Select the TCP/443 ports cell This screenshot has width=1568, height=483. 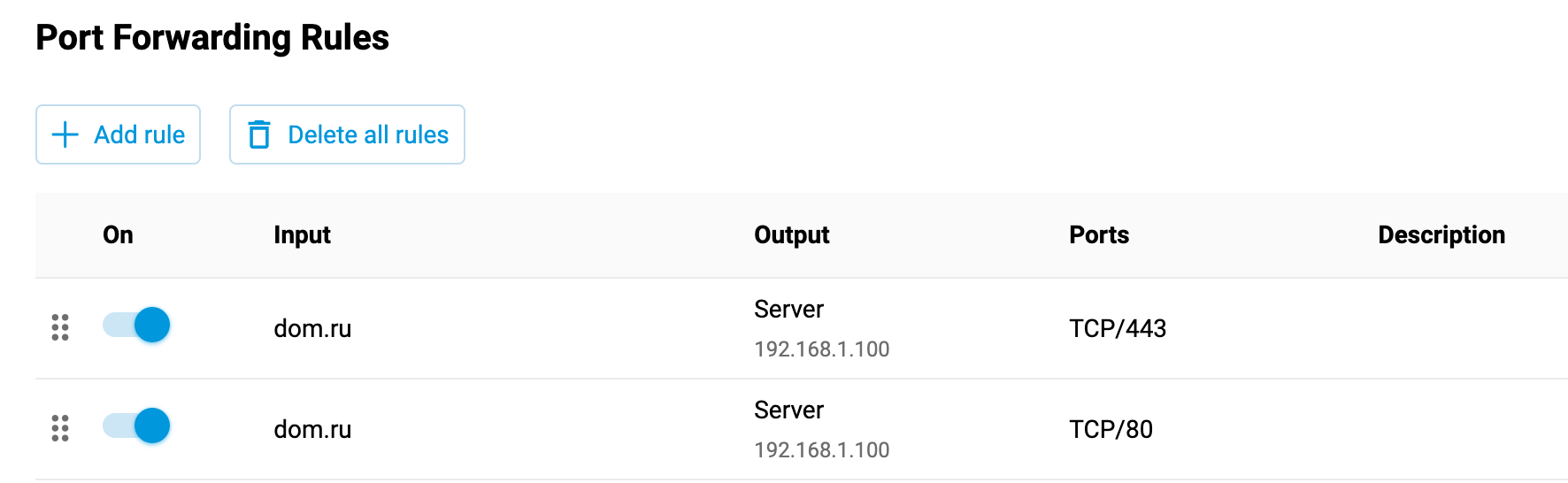1117,328
